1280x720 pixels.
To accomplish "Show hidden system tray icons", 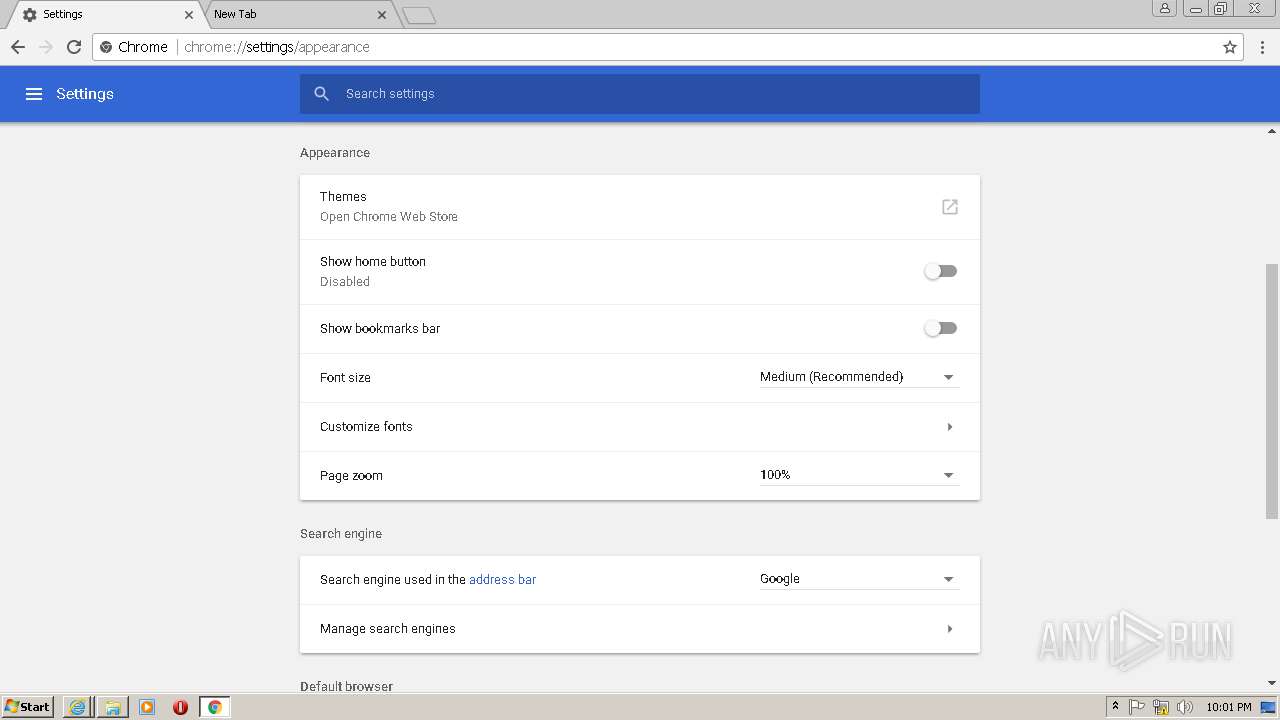I will tap(1115, 707).
